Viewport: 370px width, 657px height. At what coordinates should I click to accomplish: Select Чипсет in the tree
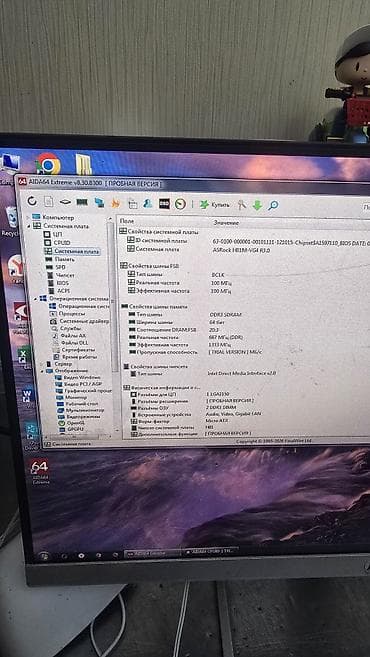click(x=61, y=275)
